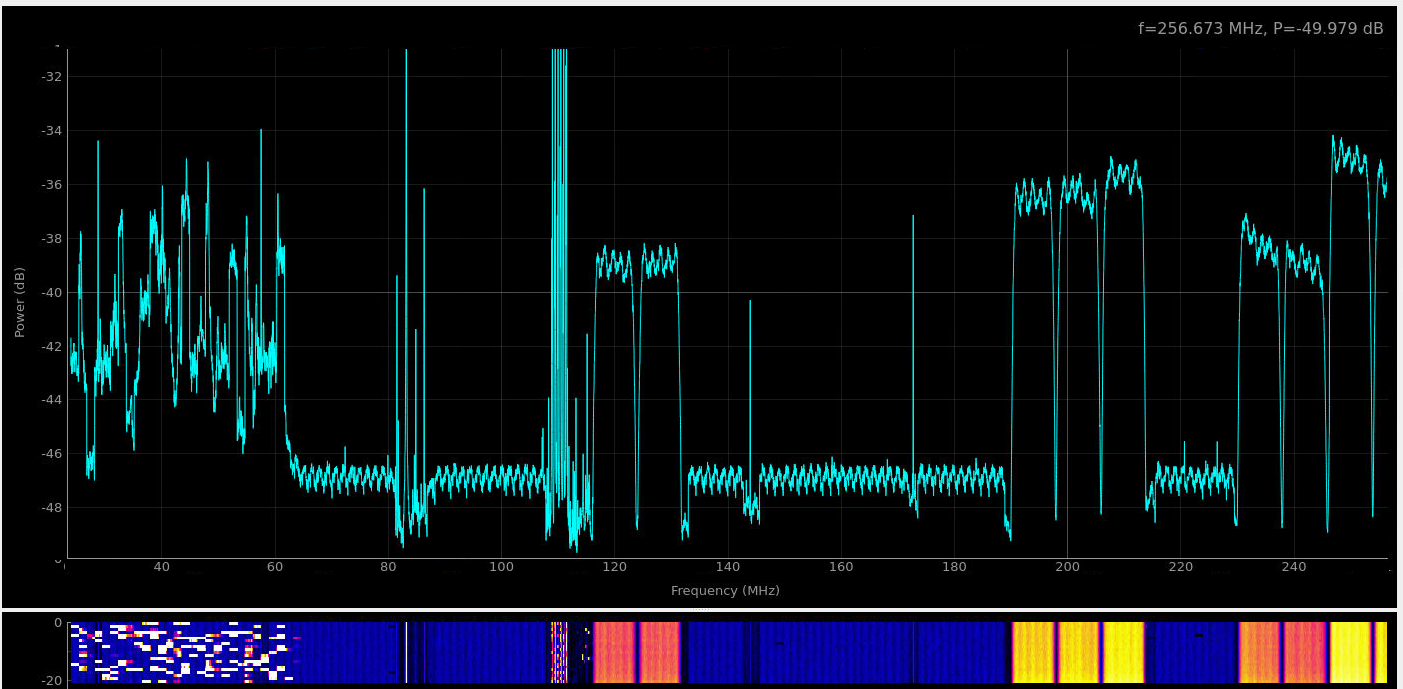Grab the splitter handle between spectrum and waterfall
Screen dimensions: 1403x689
pos(701,609)
